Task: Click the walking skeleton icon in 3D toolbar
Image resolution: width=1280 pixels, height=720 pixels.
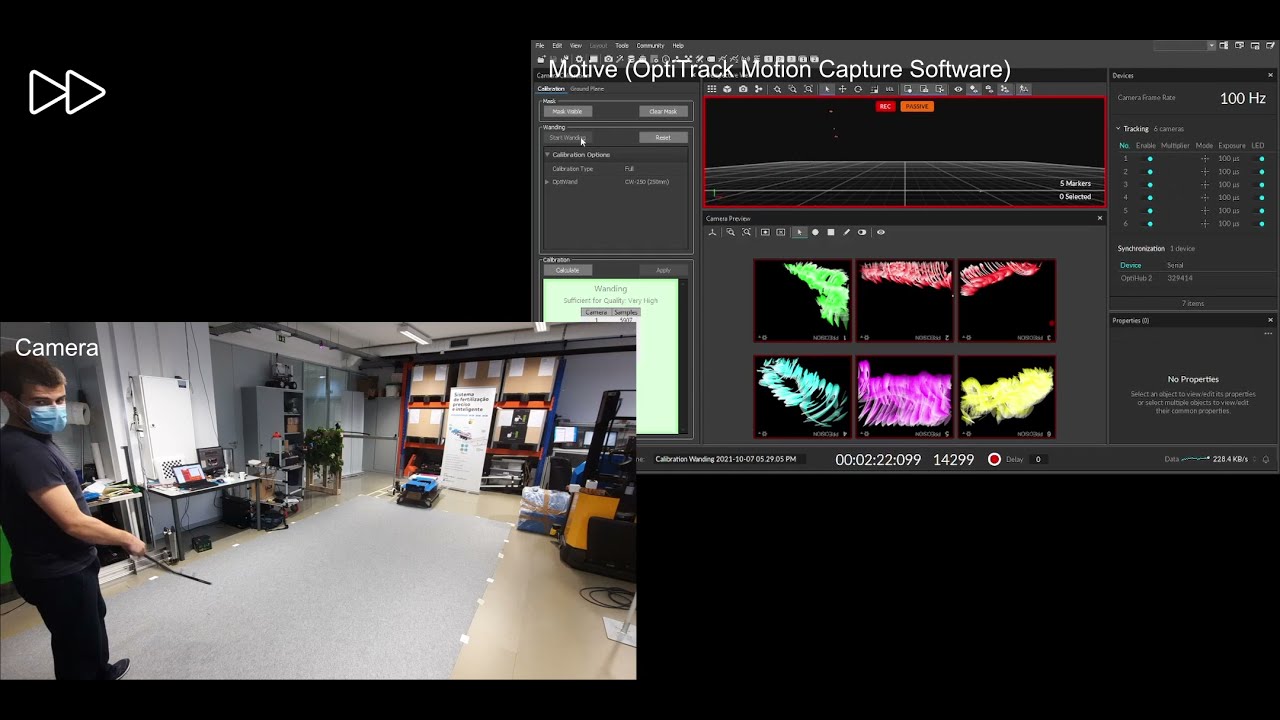Action: (x=1023, y=89)
